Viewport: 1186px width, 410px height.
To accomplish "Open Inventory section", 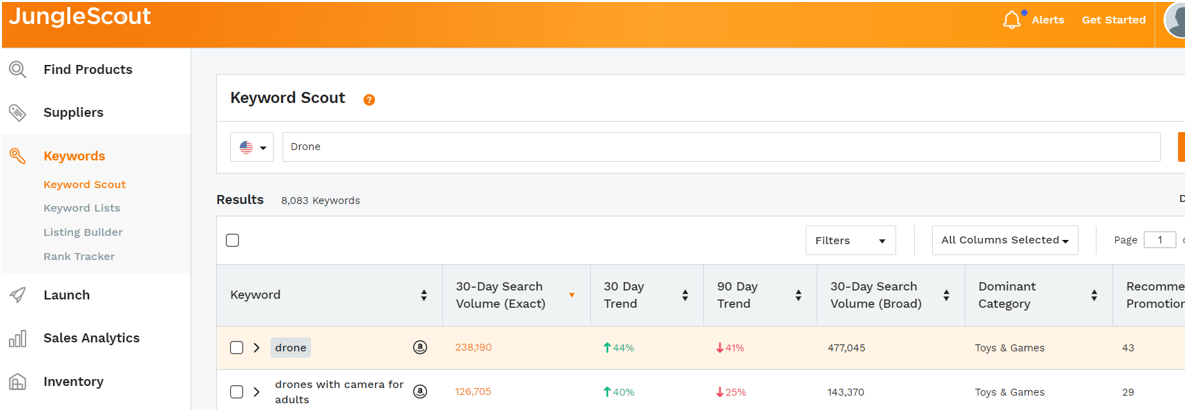I will (x=73, y=381).
